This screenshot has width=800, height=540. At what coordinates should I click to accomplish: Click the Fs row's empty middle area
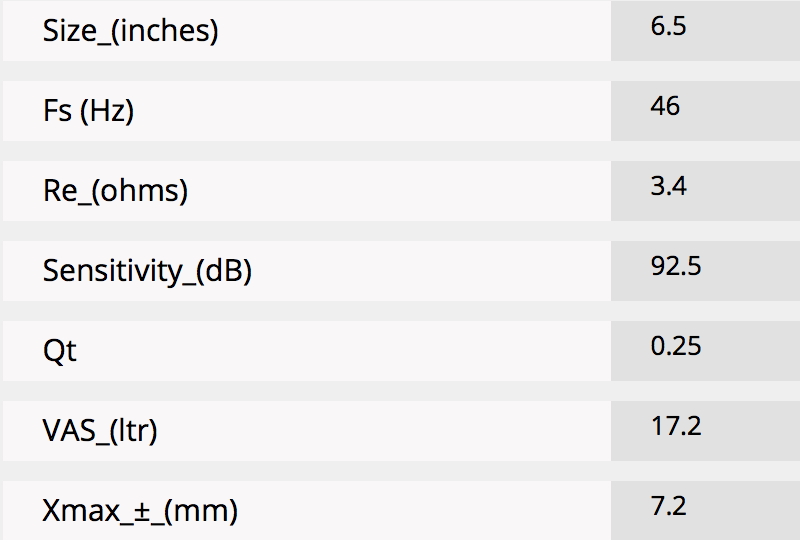(372, 111)
